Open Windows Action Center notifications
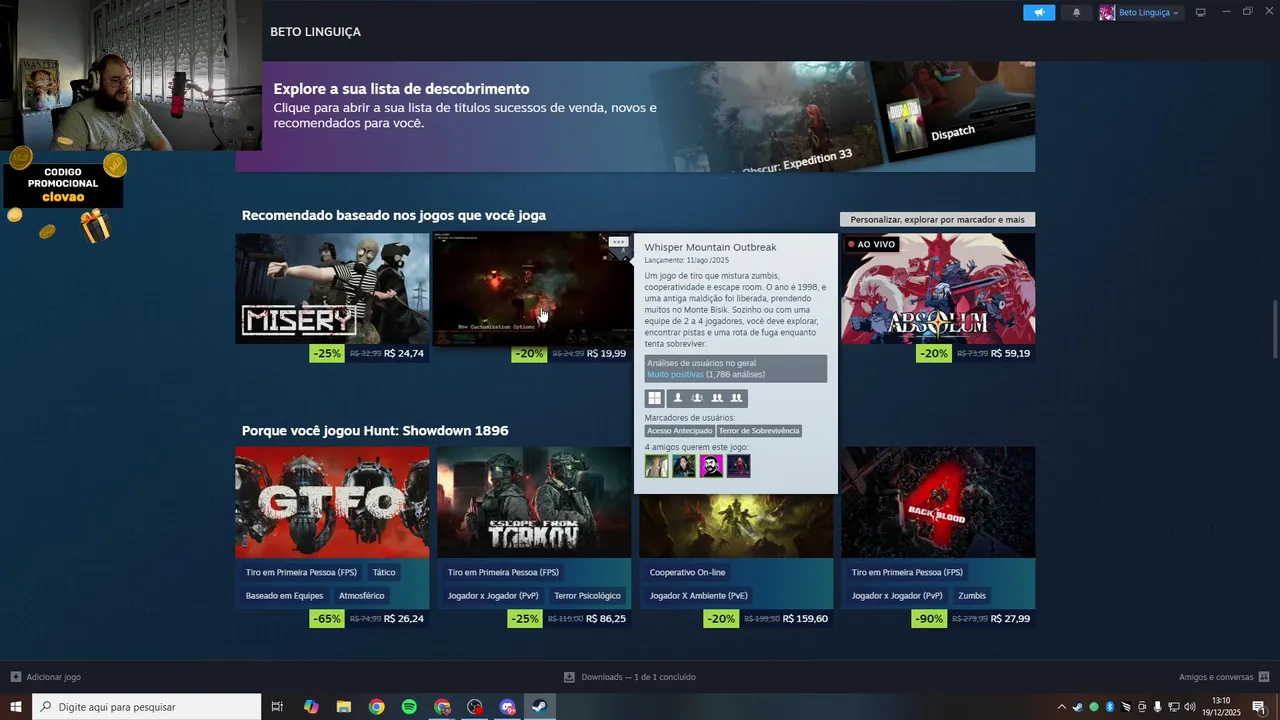This screenshot has width=1280, height=720. click(1258, 707)
